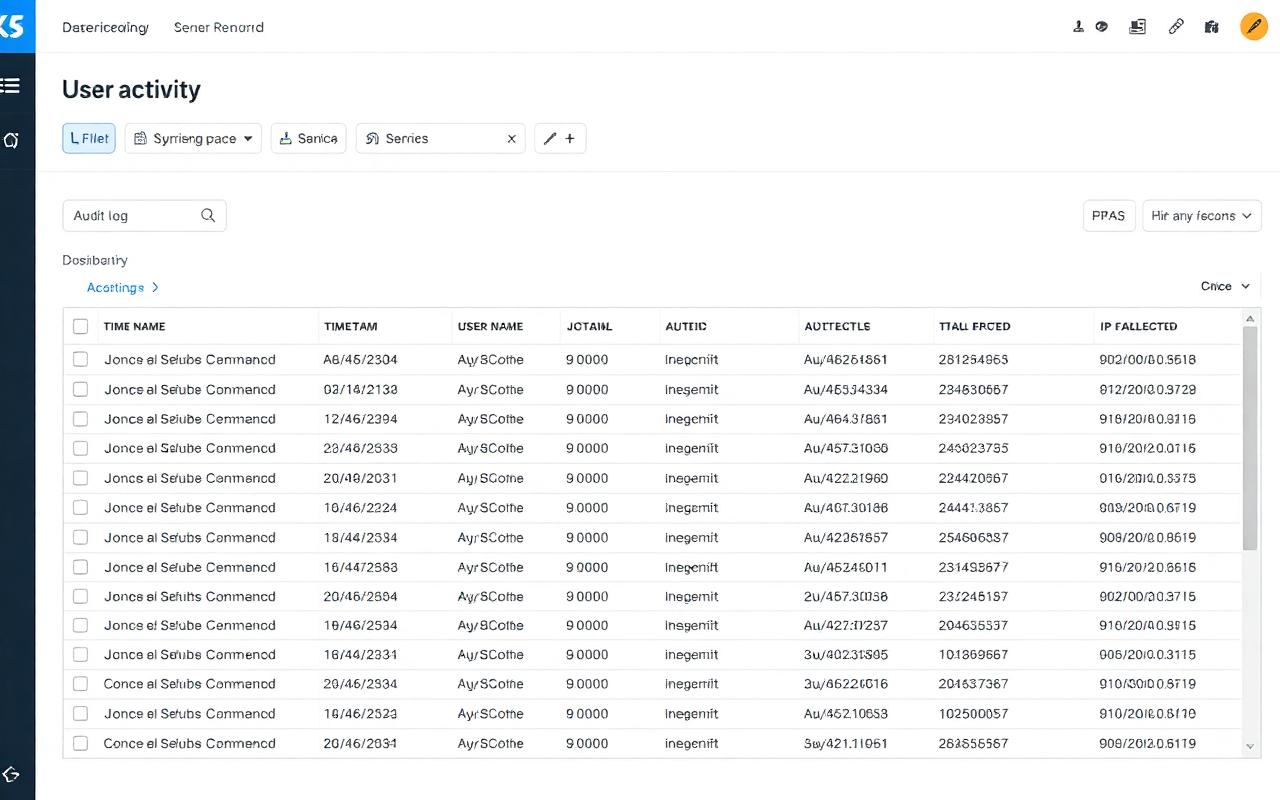Click scrollbar up arrow of the table
Viewport: 1280px width, 800px height.
click(x=1250, y=318)
